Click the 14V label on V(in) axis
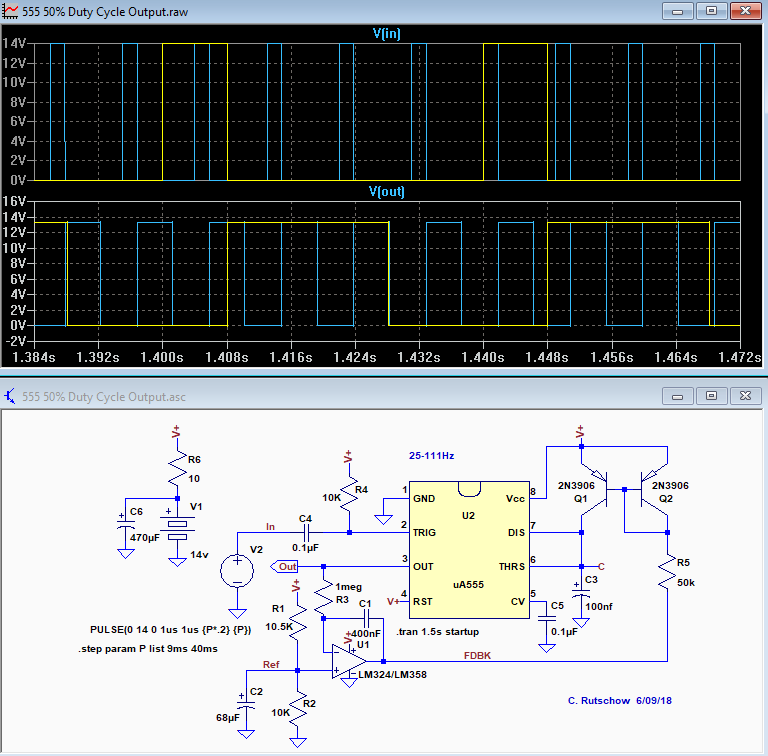Screen dimensions: 768x756 pos(14,43)
